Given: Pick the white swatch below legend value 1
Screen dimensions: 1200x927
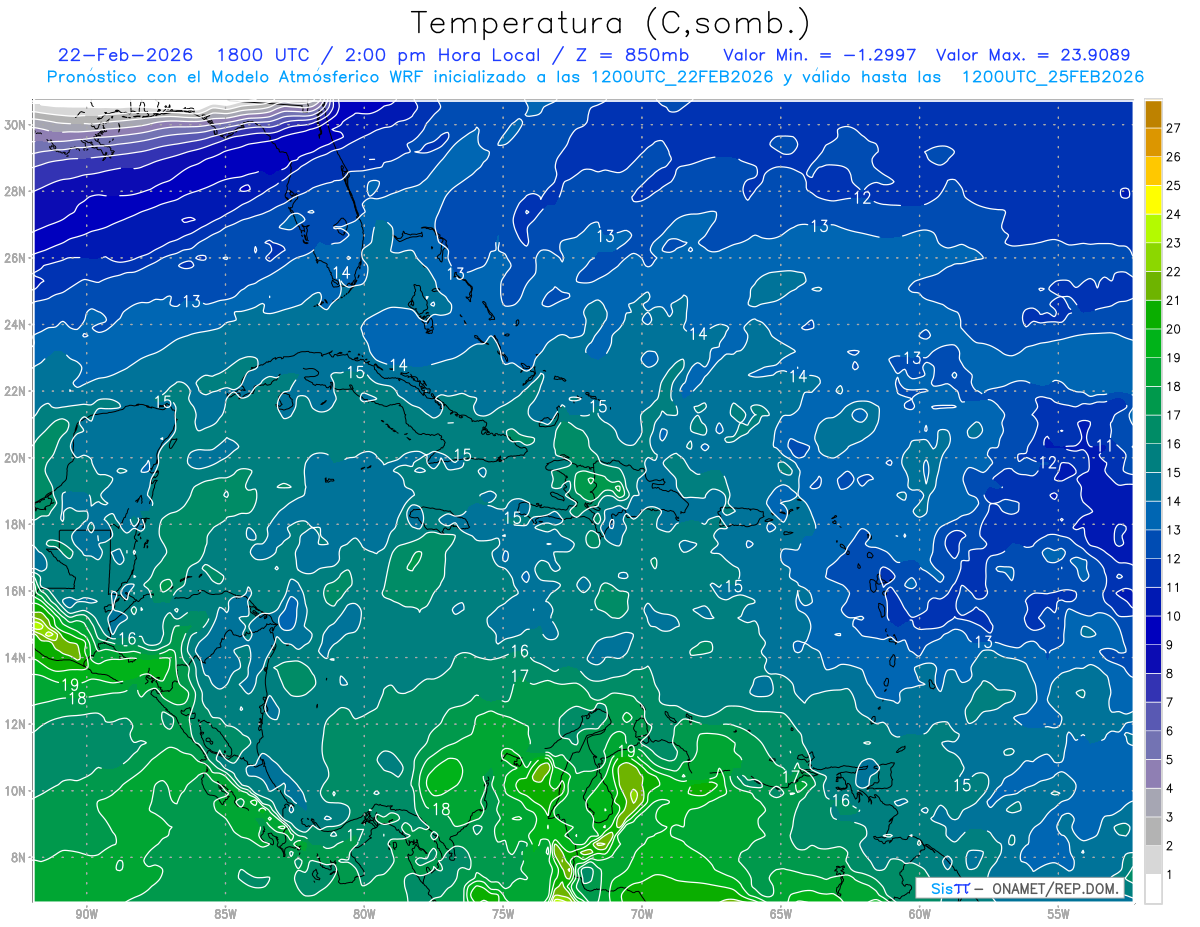Looking at the screenshot, I should pos(1153,889).
